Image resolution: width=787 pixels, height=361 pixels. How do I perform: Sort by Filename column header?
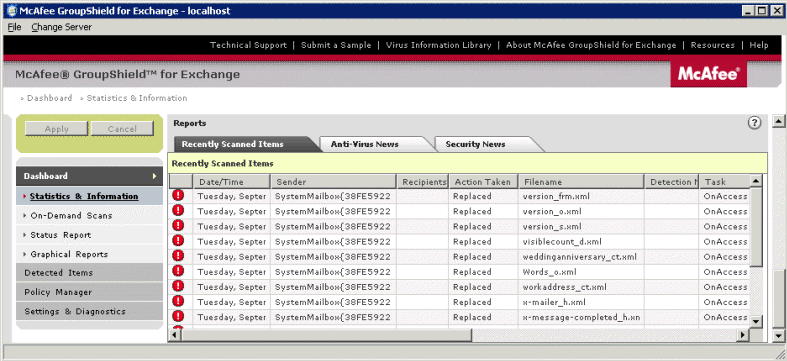(x=581, y=182)
